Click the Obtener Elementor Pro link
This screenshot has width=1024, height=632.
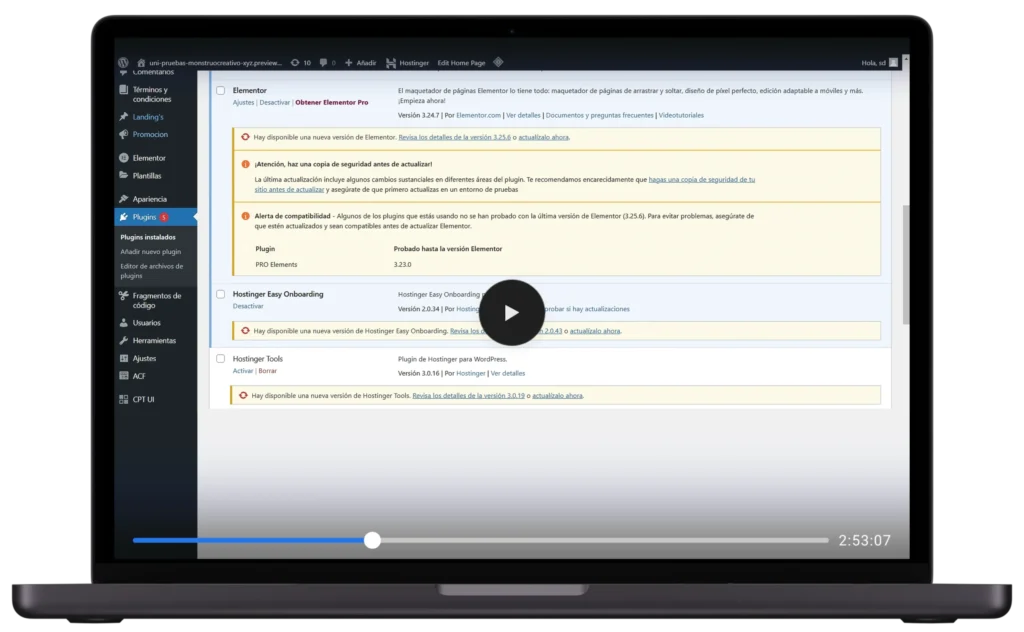331,102
